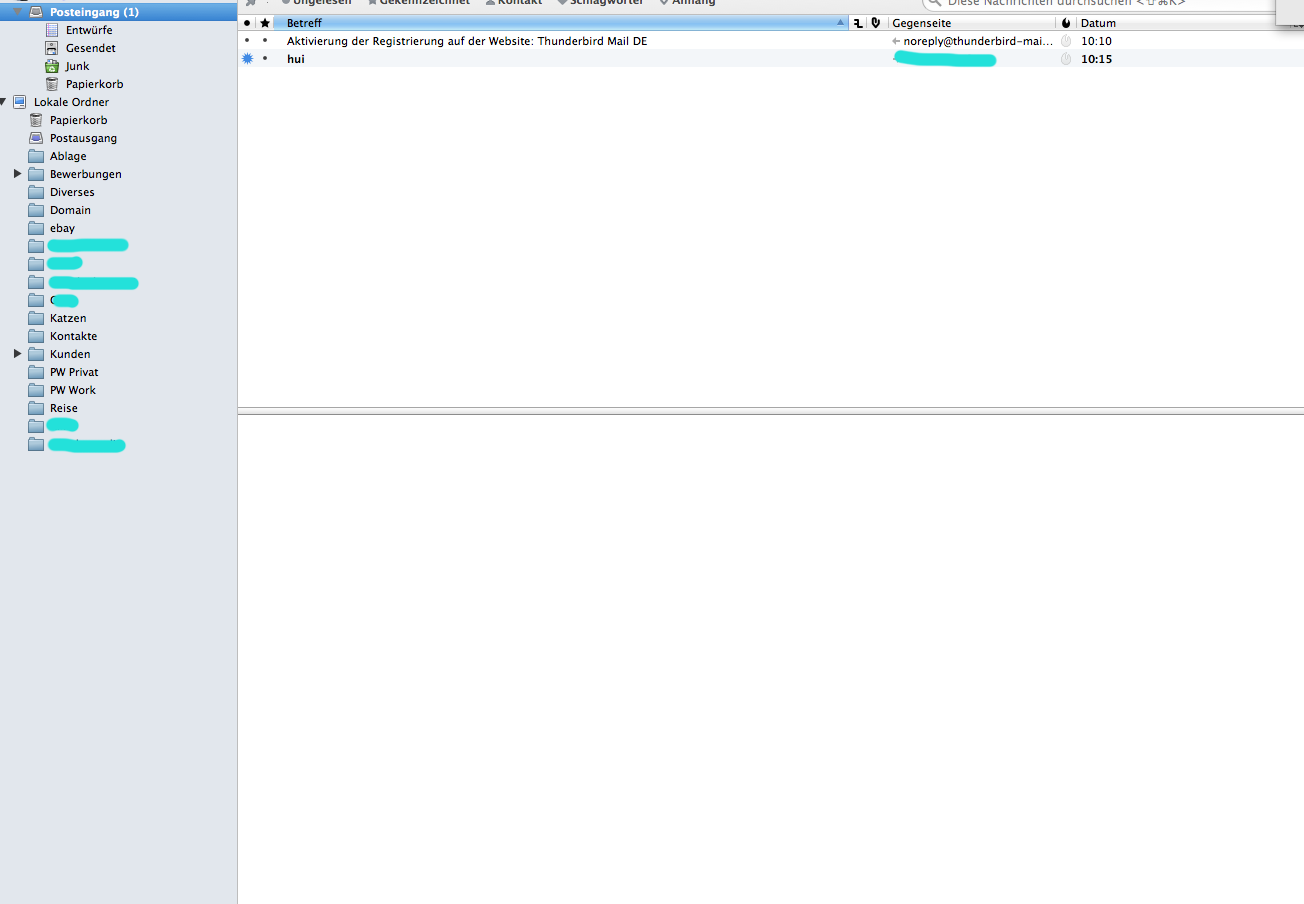Open the 'Aktivierung der Registrierung' message subject

pyautogui.click(x=467, y=41)
